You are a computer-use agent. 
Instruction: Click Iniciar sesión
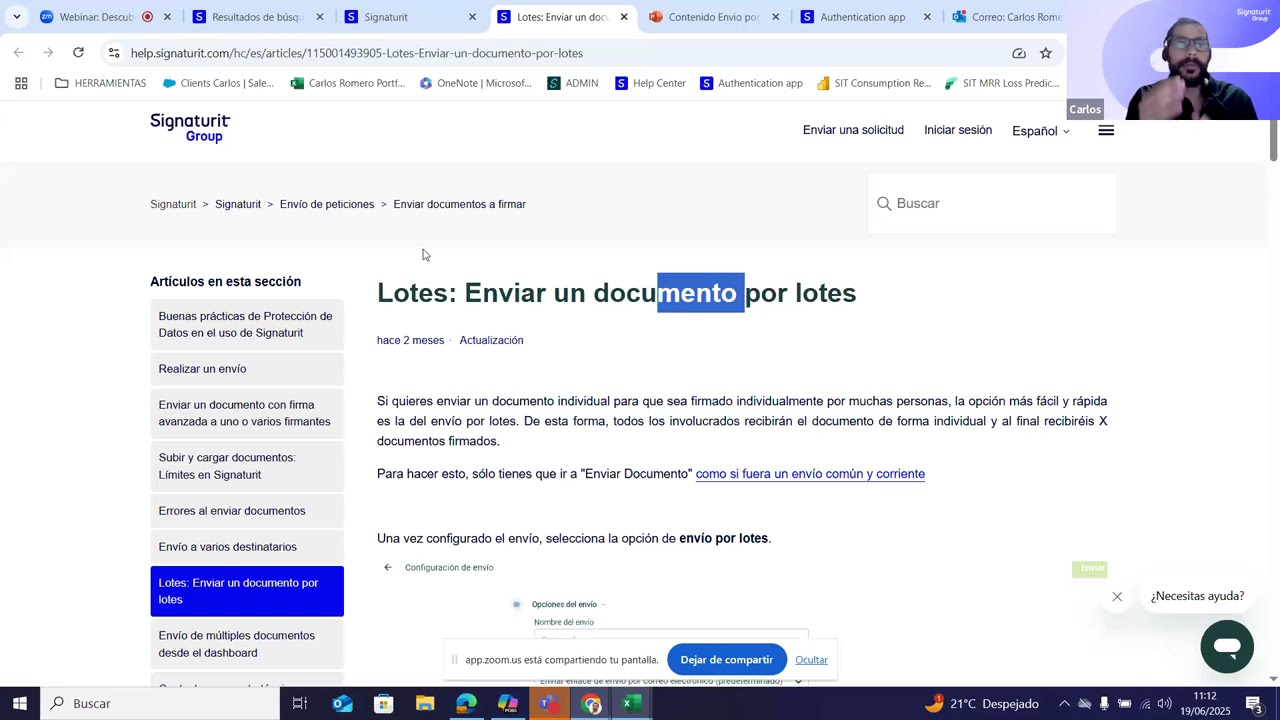(958, 130)
